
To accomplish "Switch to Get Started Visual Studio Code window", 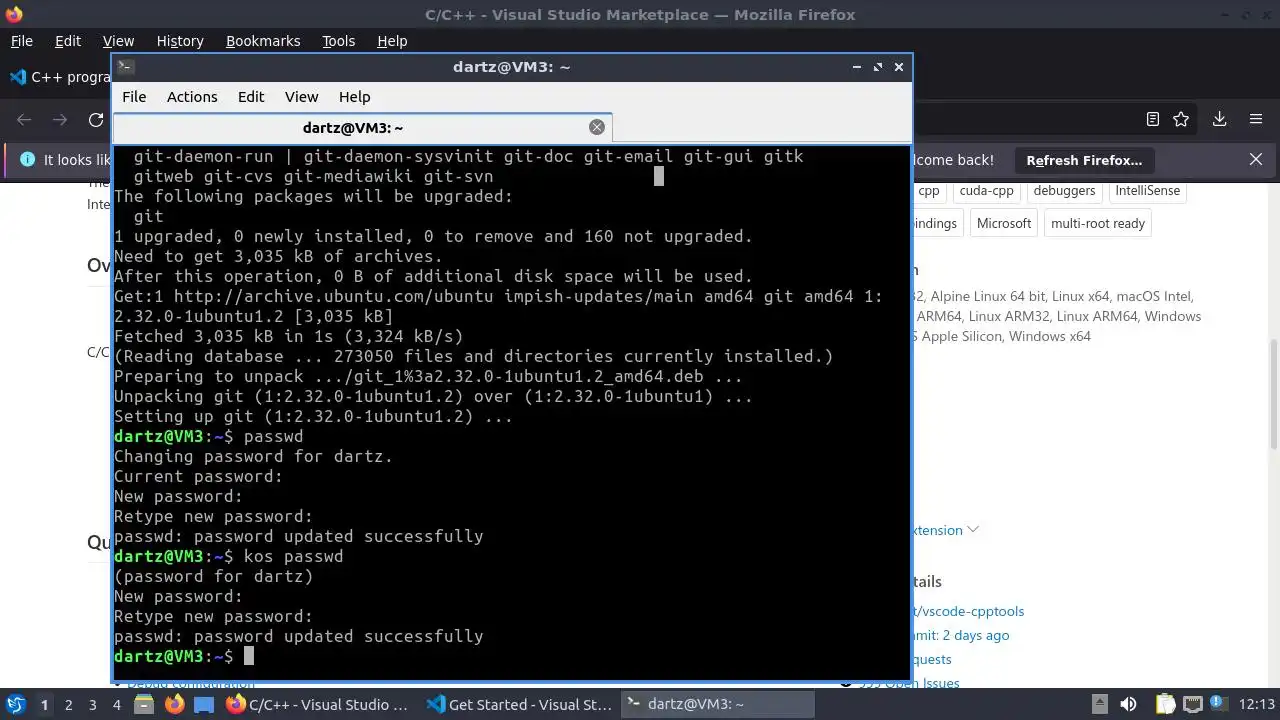I will [519, 705].
